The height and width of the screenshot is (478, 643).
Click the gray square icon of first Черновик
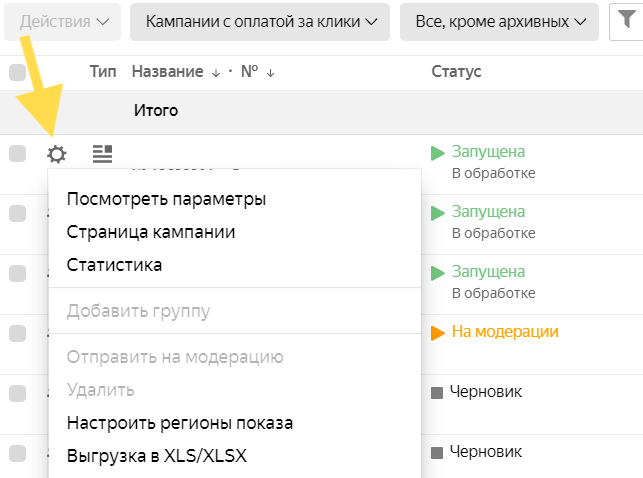coord(437,393)
